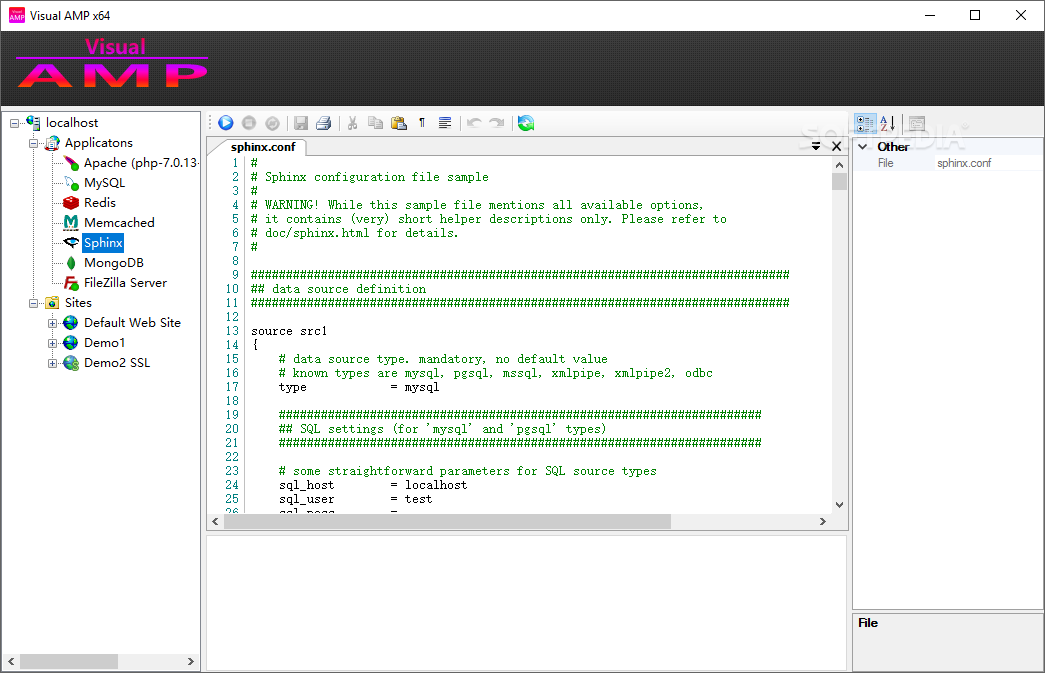
Task: Click the Restart service icon
Action: (x=272, y=123)
